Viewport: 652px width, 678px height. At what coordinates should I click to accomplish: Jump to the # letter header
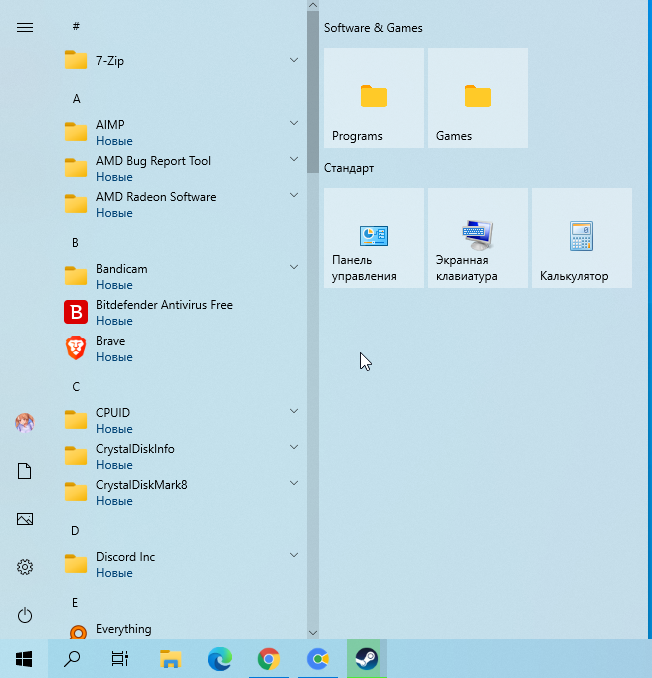click(76, 26)
